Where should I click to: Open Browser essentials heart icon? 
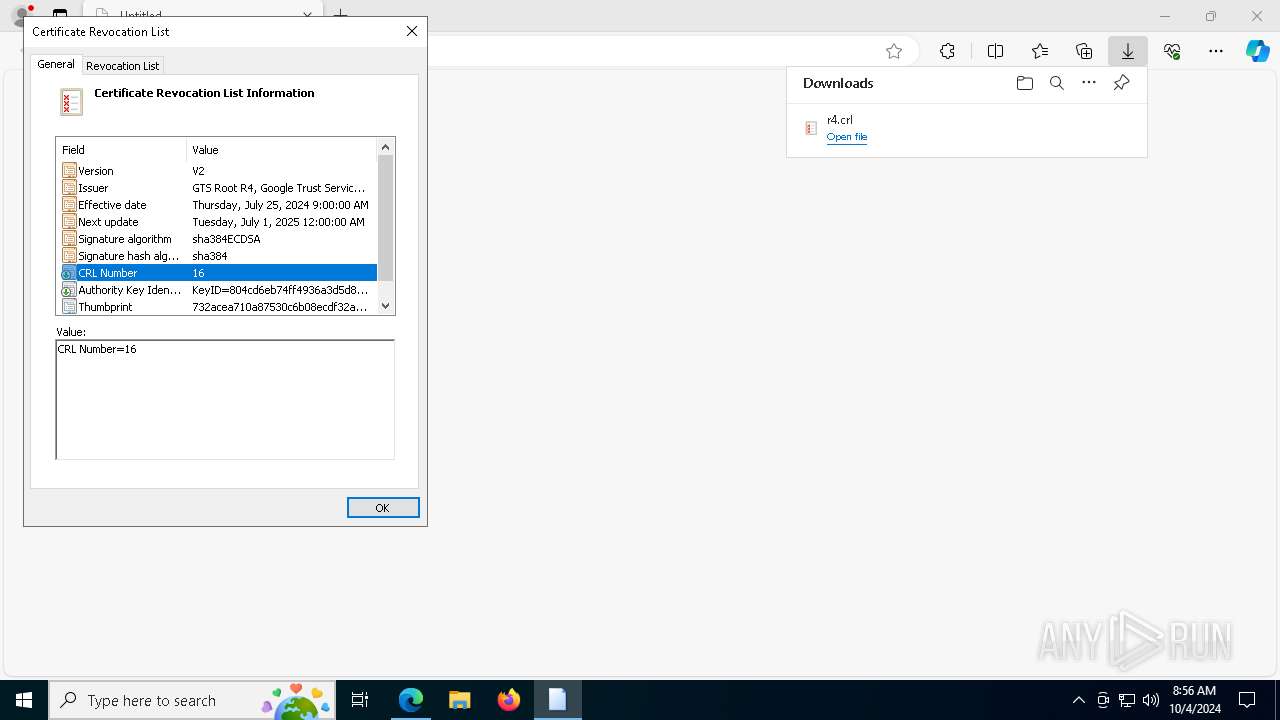click(1172, 51)
